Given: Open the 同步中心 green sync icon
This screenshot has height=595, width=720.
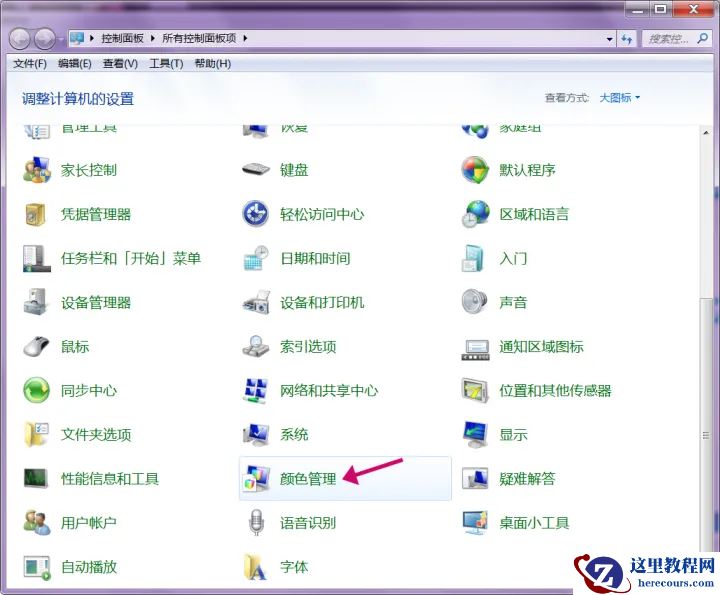Looking at the screenshot, I should [x=36, y=390].
